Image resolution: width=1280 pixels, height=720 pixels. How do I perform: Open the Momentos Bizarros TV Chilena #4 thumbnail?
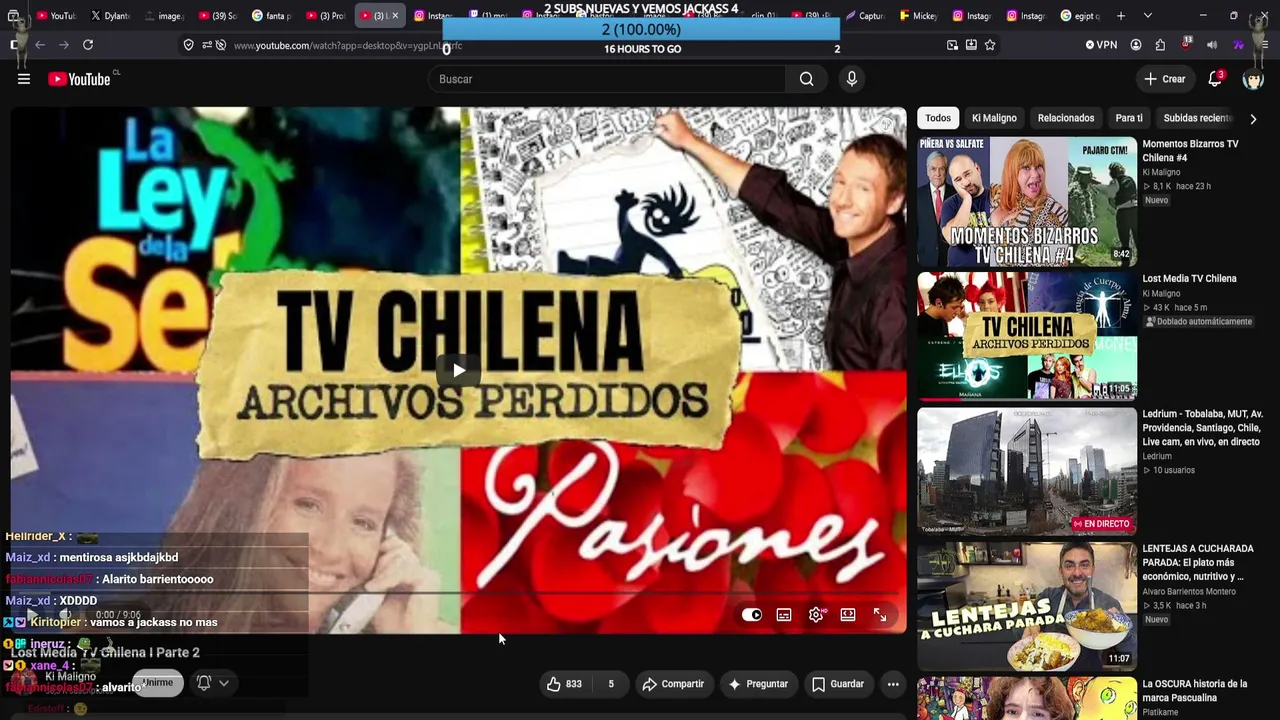(x=1027, y=201)
